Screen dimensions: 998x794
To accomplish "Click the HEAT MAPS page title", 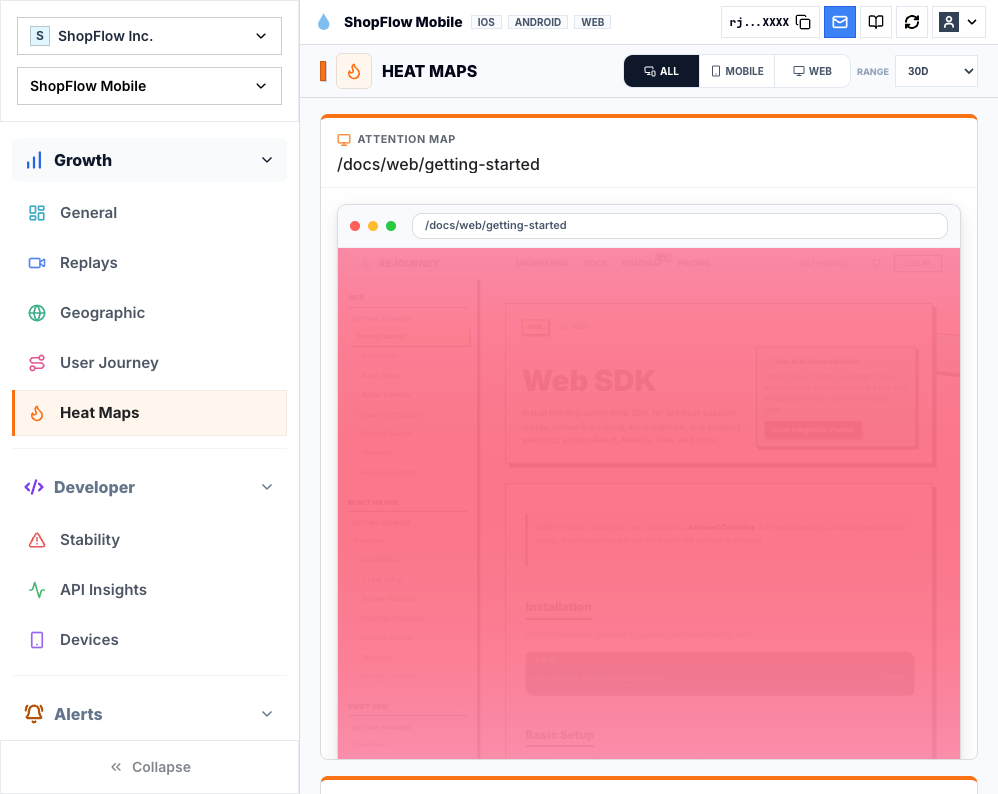I will (x=429, y=71).
